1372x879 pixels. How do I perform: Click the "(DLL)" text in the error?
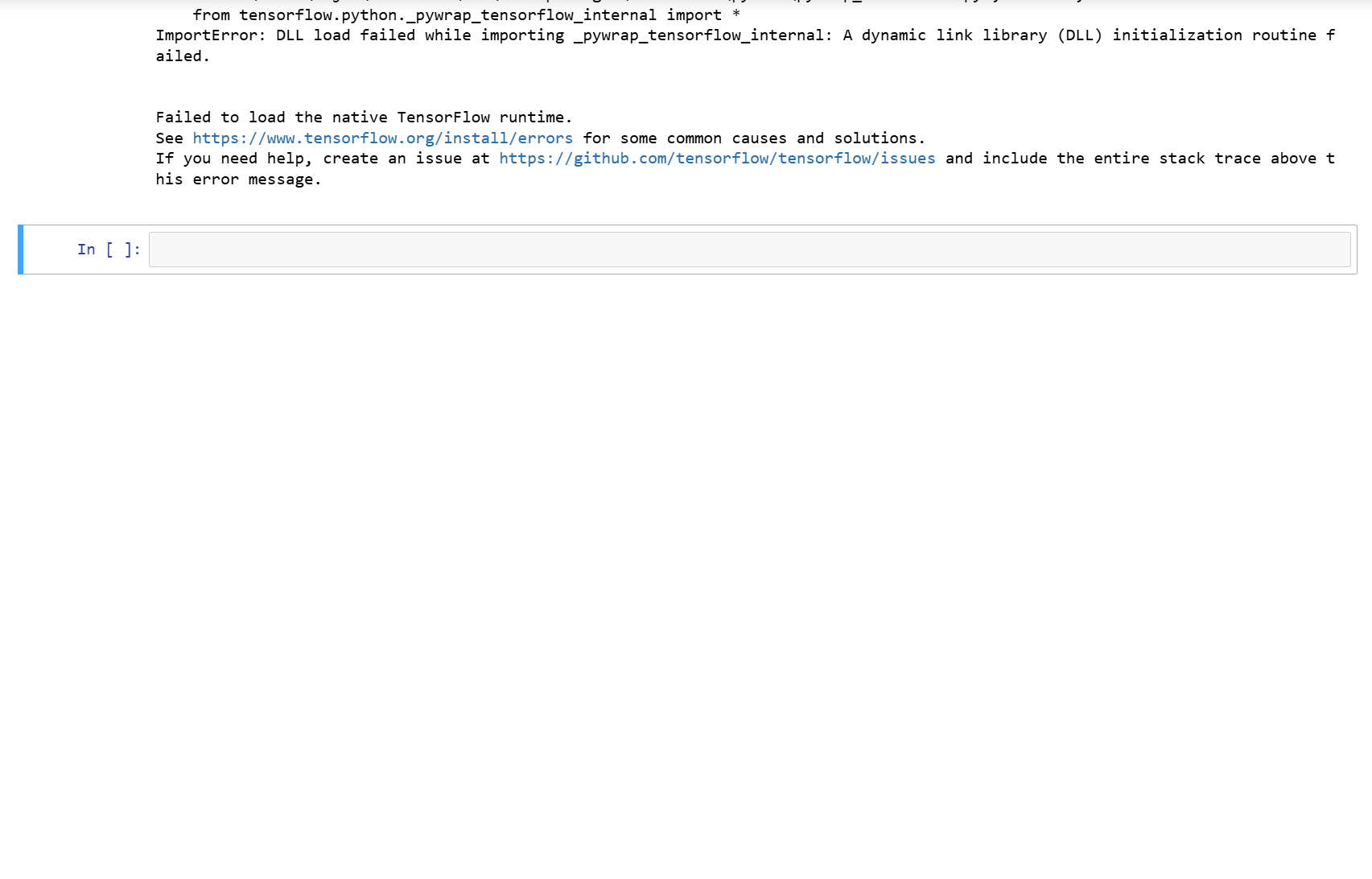click(1079, 35)
